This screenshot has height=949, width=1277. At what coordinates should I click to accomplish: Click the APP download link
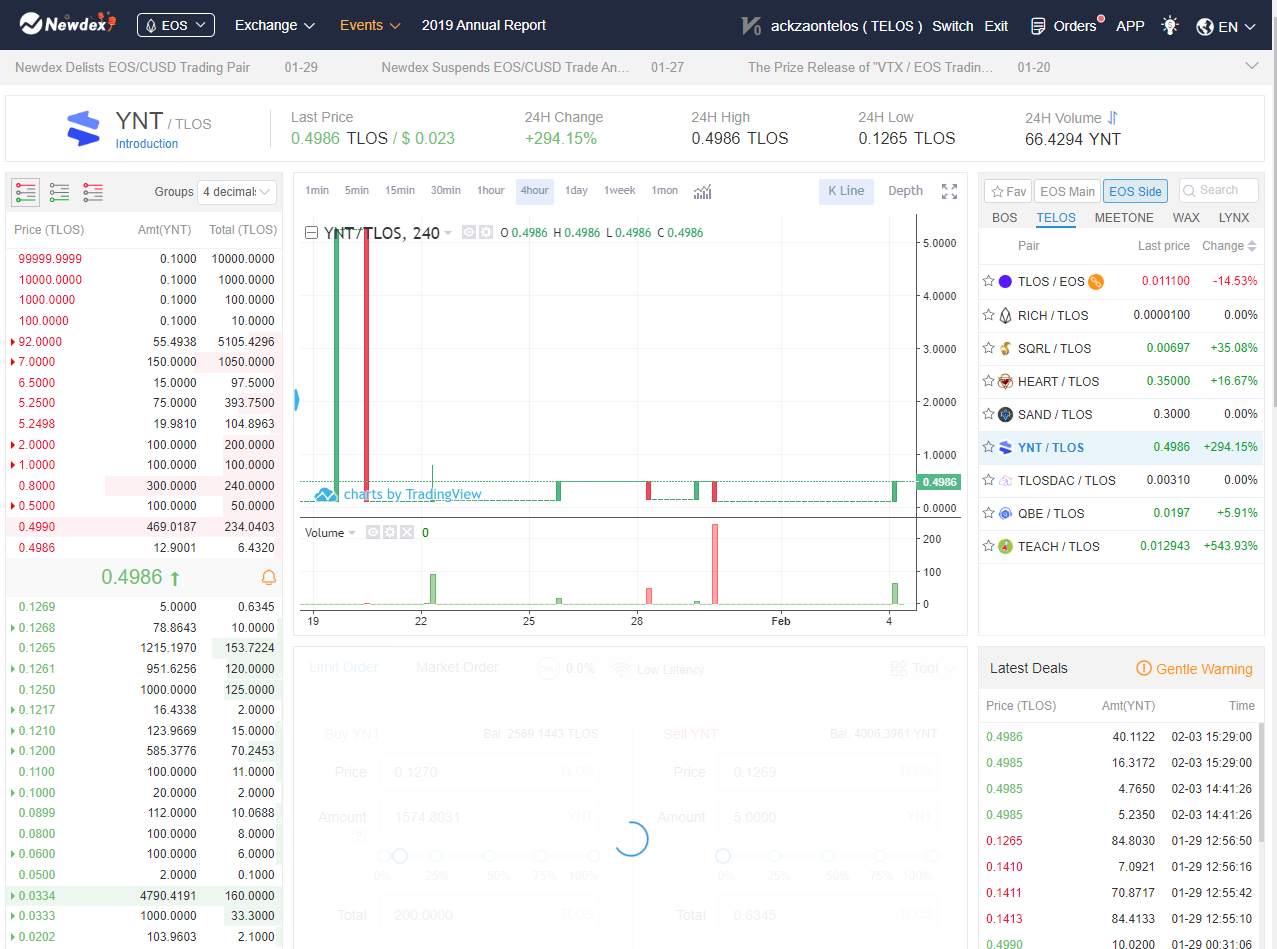tap(1130, 26)
